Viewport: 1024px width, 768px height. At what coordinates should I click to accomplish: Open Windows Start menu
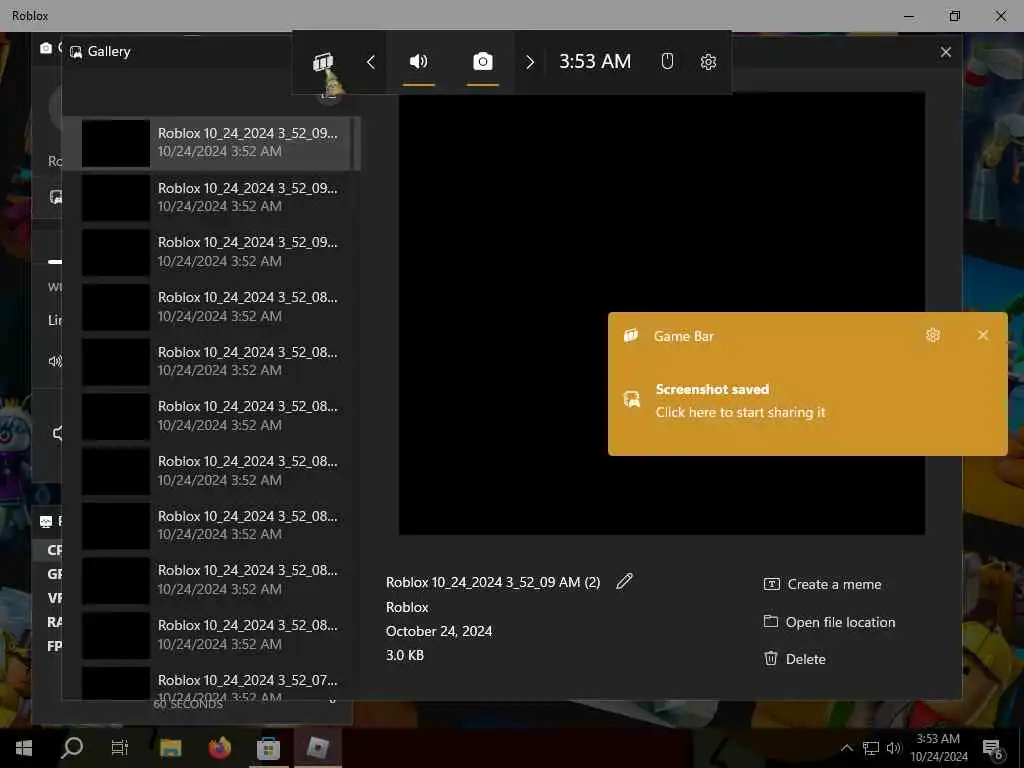pyautogui.click(x=24, y=748)
